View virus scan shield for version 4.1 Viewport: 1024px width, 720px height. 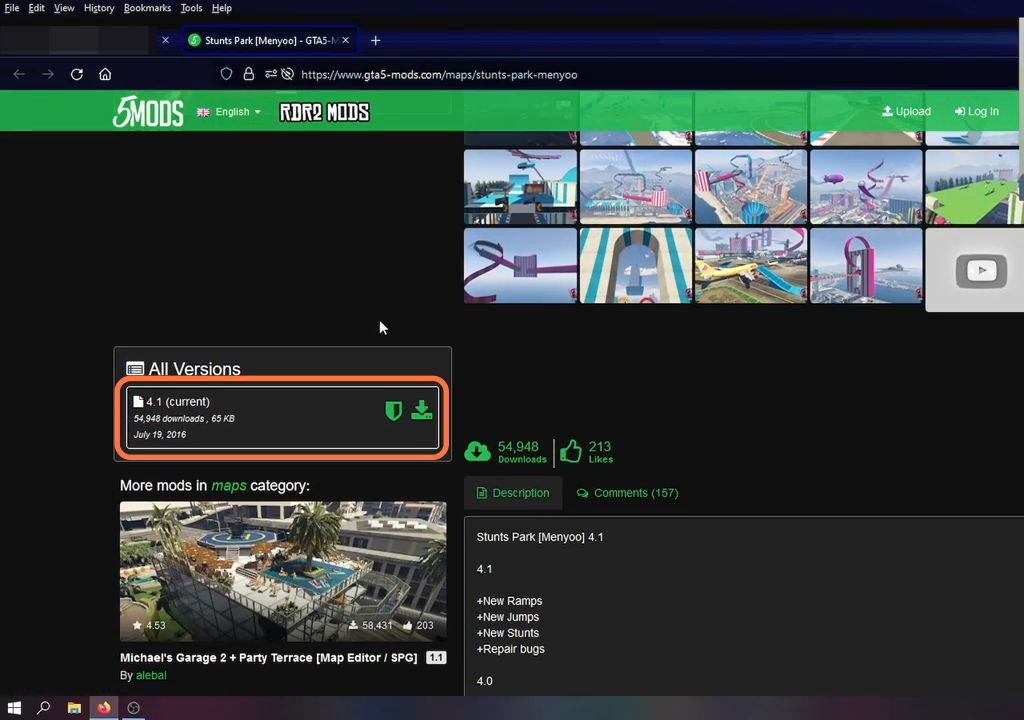tap(393, 411)
